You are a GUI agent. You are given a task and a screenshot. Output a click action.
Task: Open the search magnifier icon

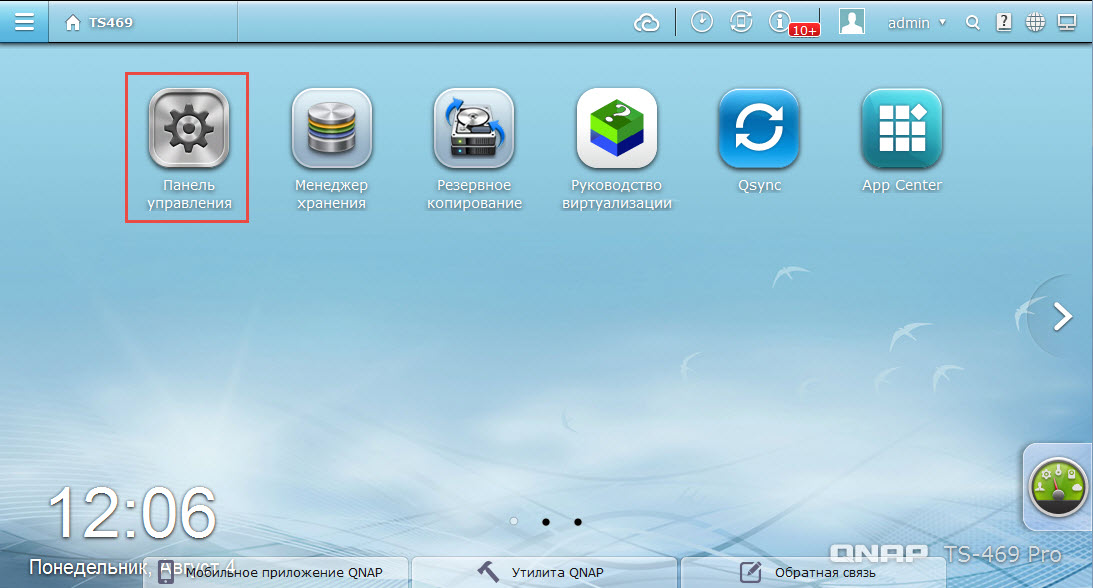pos(972,23)
